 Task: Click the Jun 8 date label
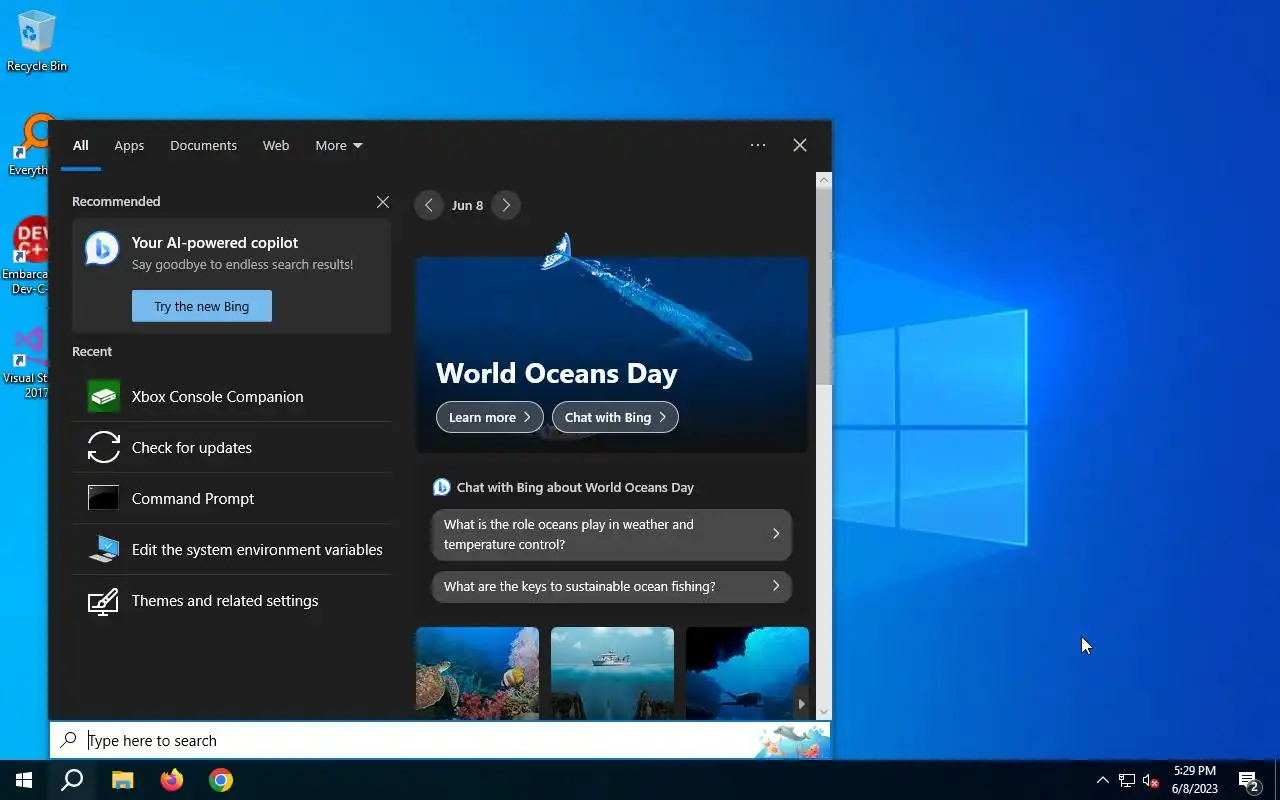click(467, 205)
